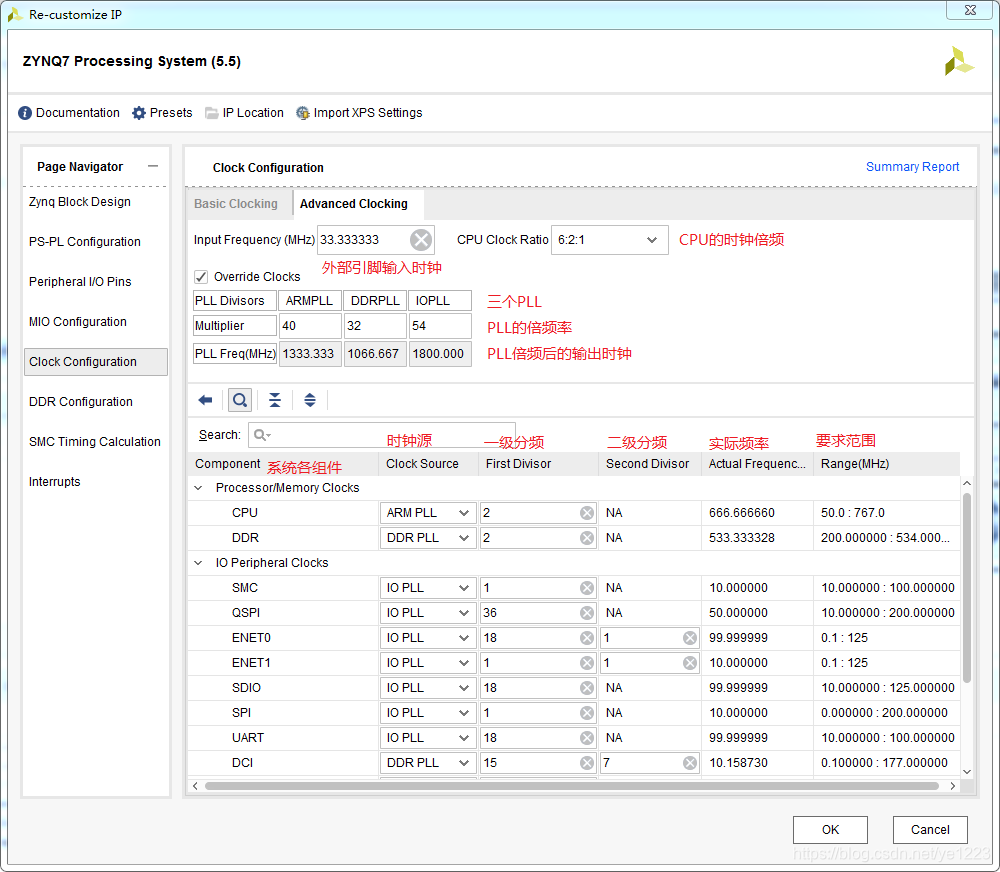Expand all rows toolbar icon
This screenshot has width=1000, height=872.
(x=310, y=400)
